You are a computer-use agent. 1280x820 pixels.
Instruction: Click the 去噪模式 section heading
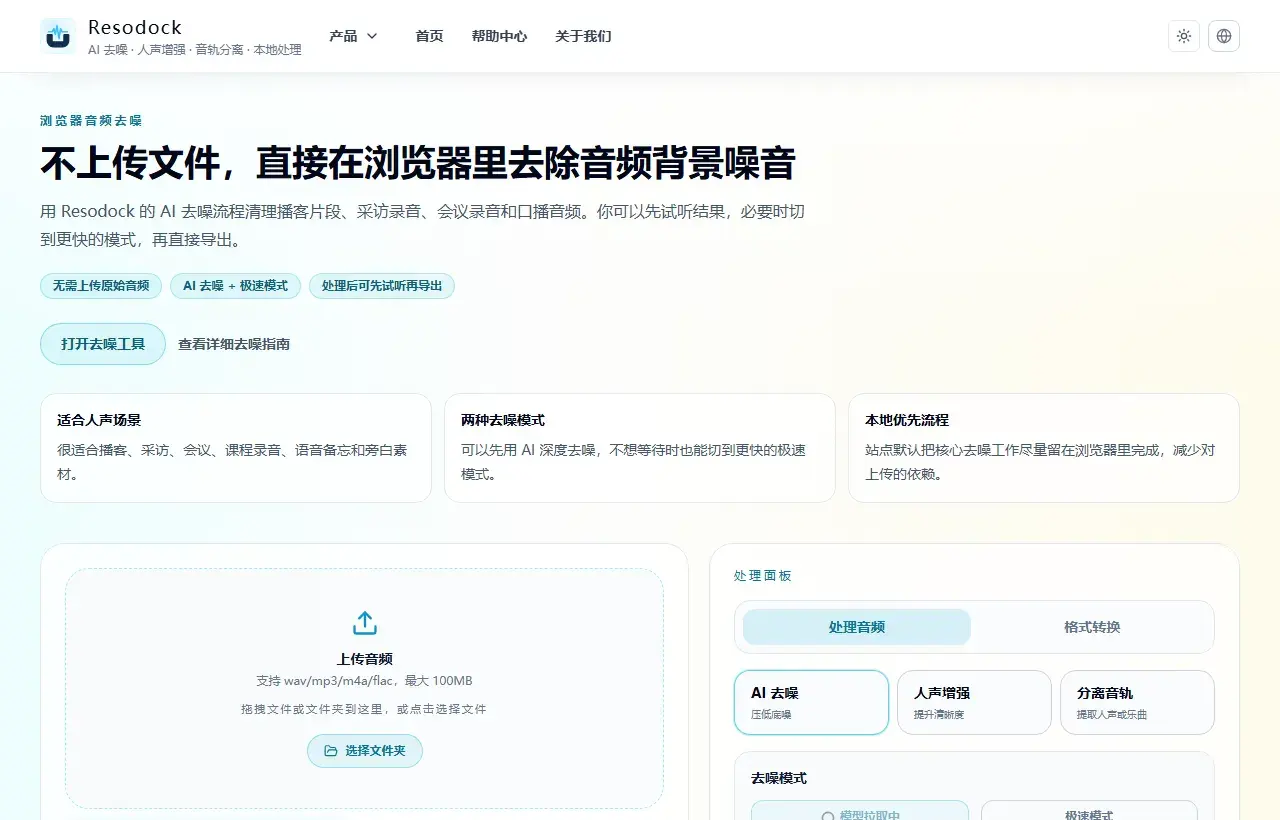click(779, 778)
